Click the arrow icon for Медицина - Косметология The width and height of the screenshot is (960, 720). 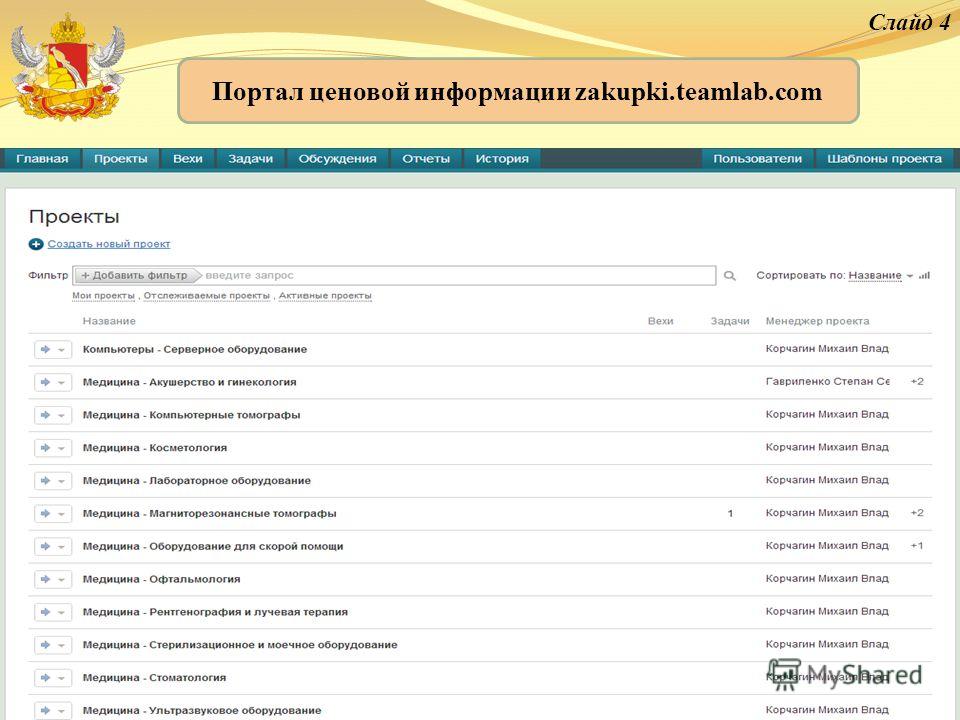[x=45, y=448]
